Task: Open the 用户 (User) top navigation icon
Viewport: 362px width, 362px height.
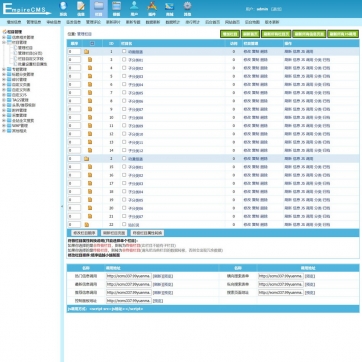Action: click(134, 9)
